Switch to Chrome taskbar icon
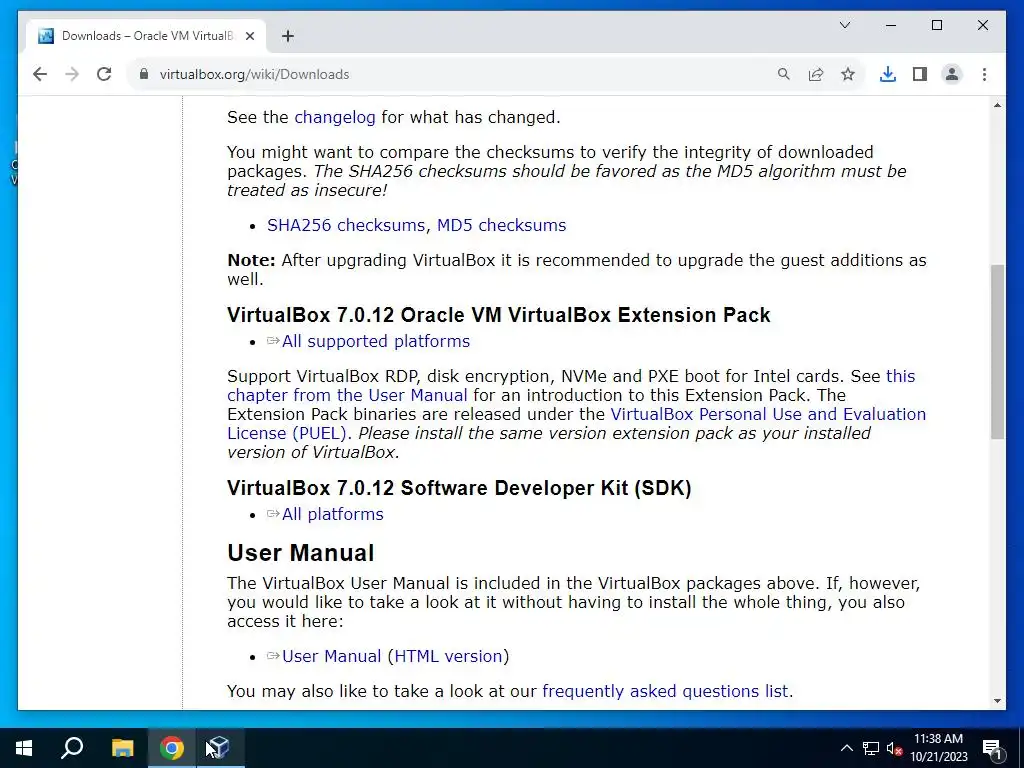Image resolution: width=1024 pixels, height=768 pixels. 172,748
